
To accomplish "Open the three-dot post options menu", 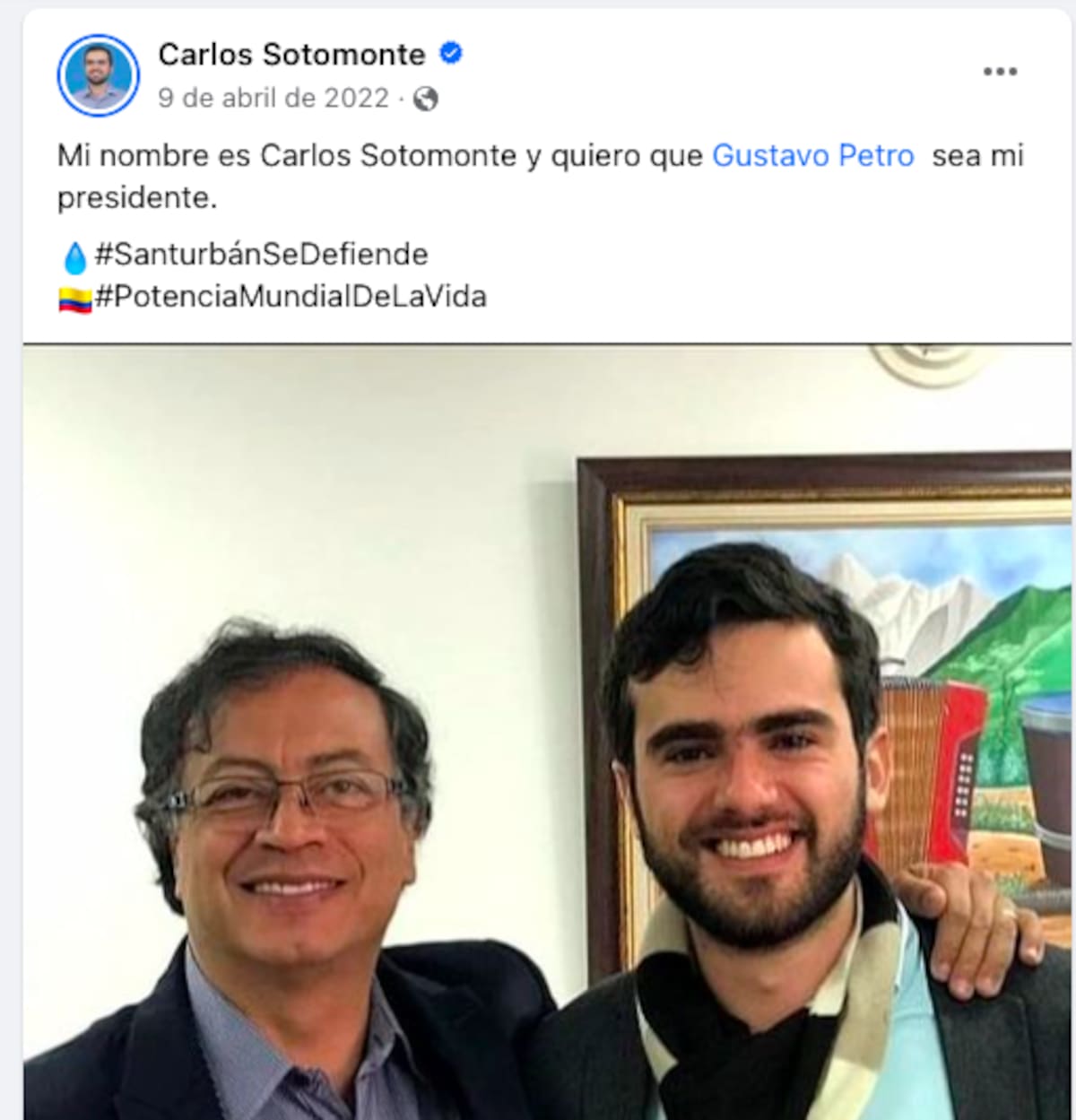I will pos(1000,72).
